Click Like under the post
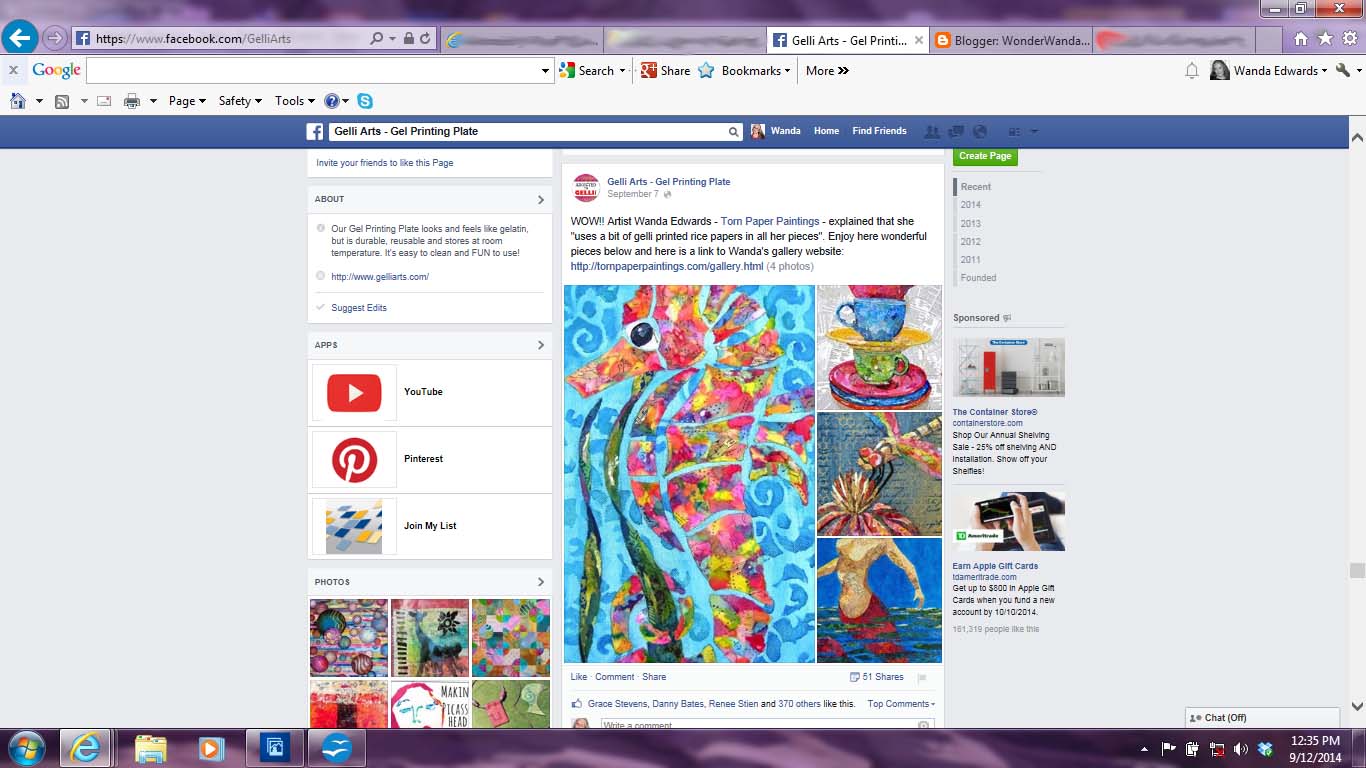Screen dimensions: 1366x768 (x=579, y=677)
